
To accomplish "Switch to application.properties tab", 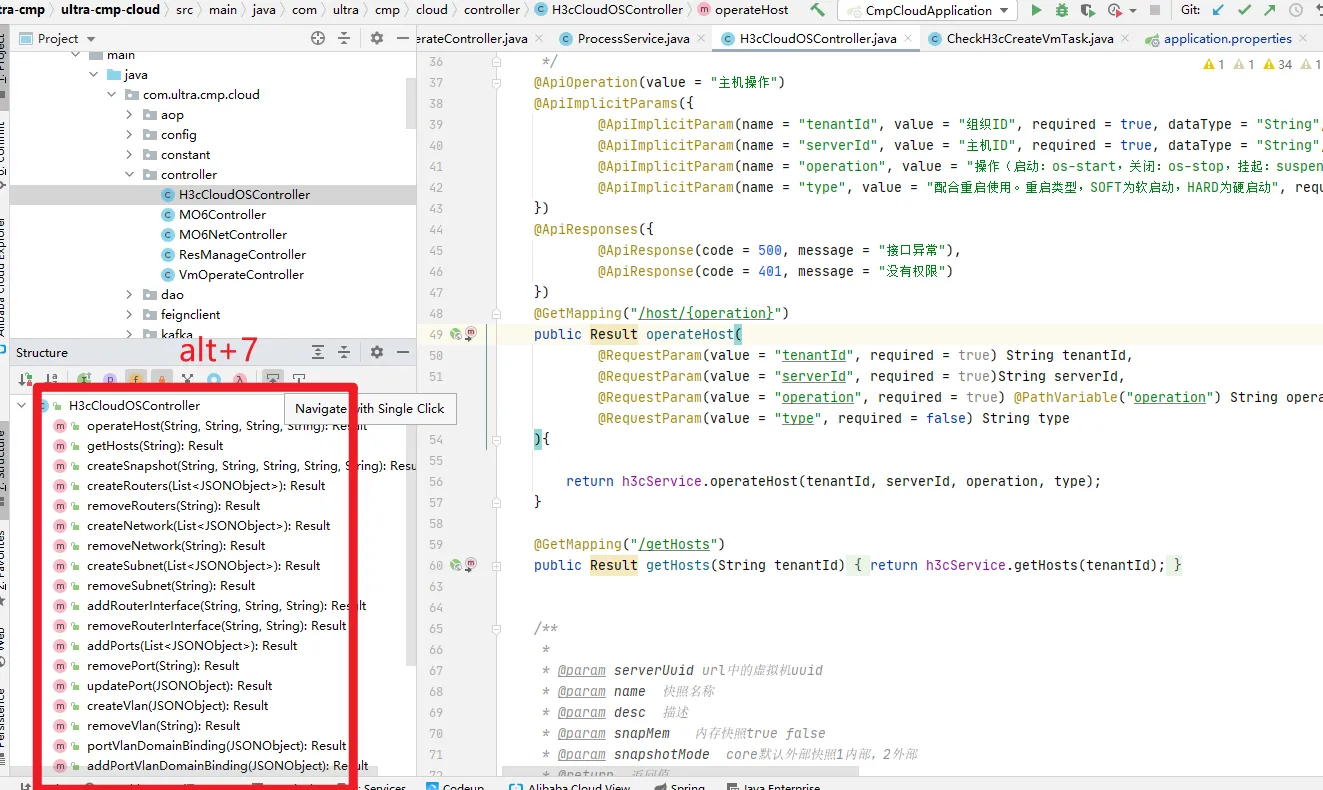I will click(1228, 39).
